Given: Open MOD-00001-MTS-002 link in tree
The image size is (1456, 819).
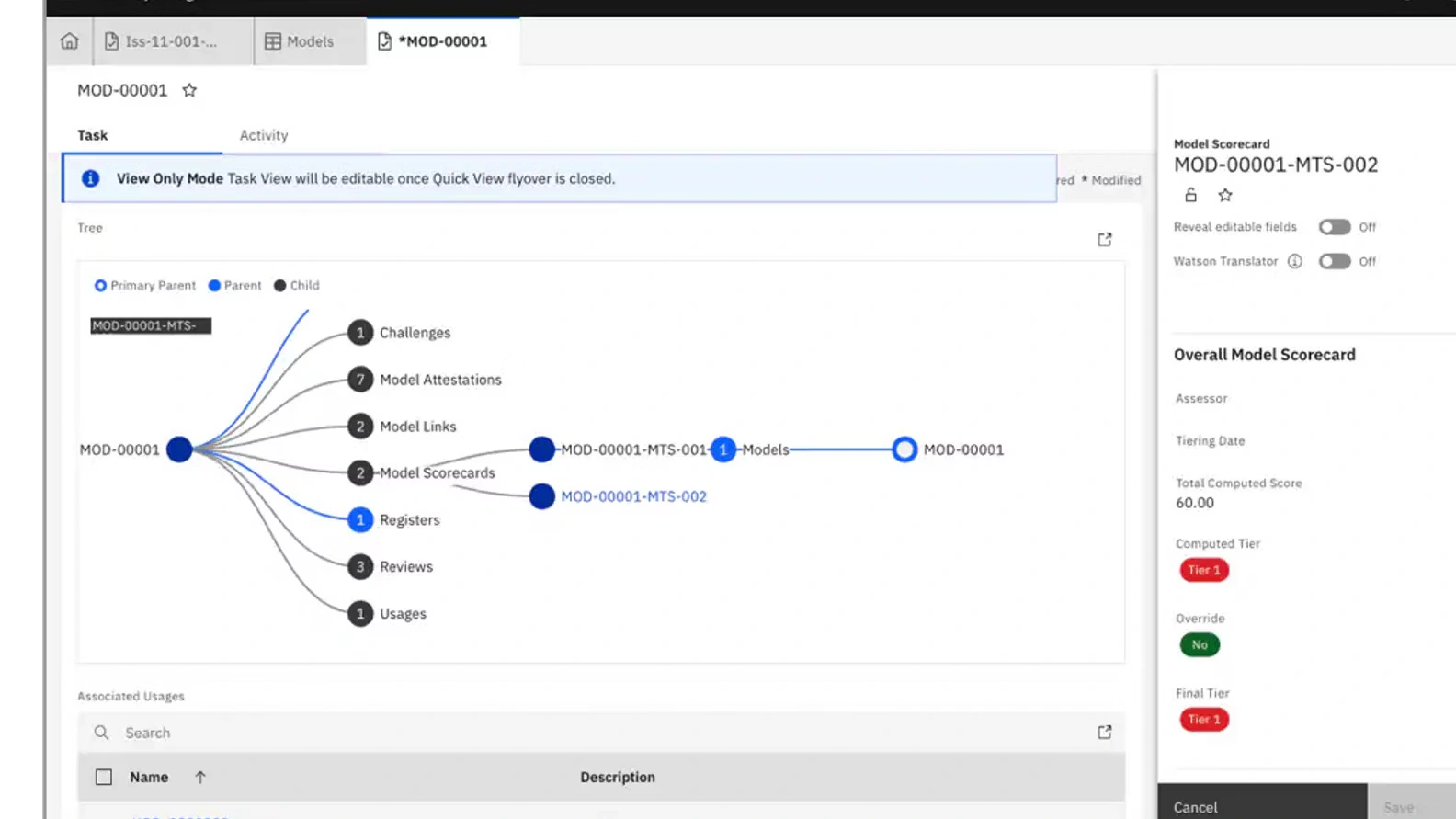Looking at the screenshot, I should (x=633, y=496).
